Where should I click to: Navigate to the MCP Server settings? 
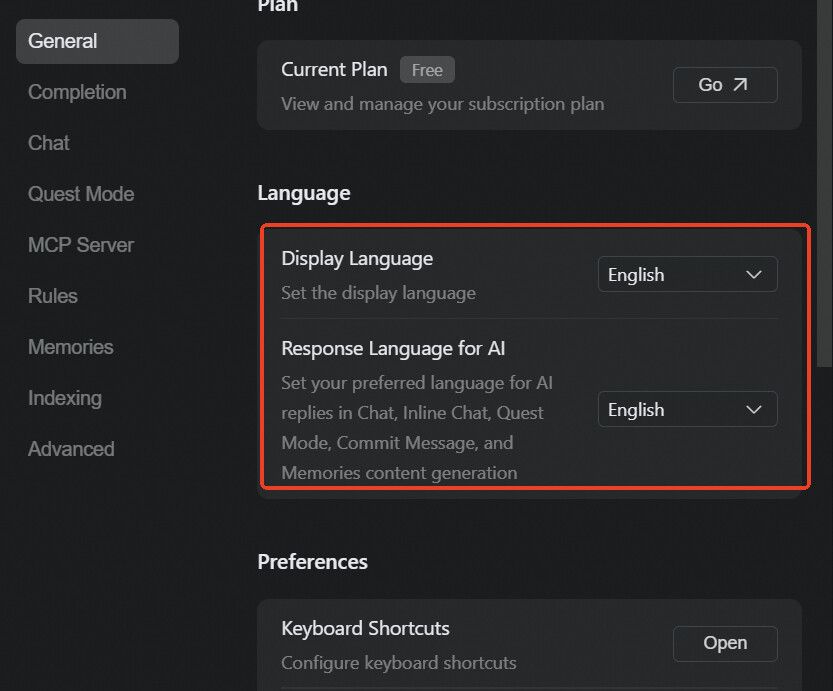pyautogui.click(x=81, y=245)
